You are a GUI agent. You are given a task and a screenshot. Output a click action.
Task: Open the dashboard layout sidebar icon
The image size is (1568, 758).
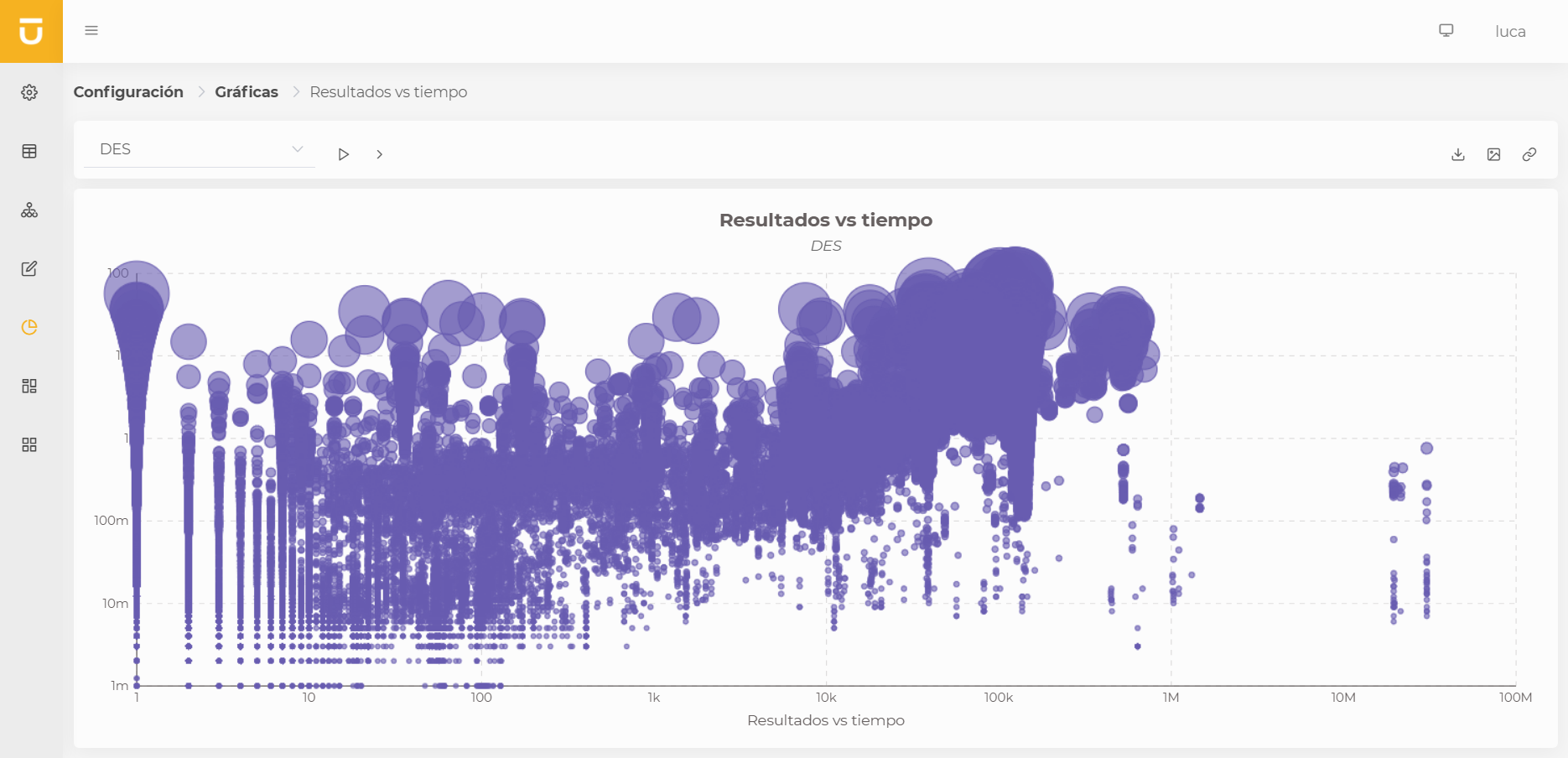coord(29,386)
